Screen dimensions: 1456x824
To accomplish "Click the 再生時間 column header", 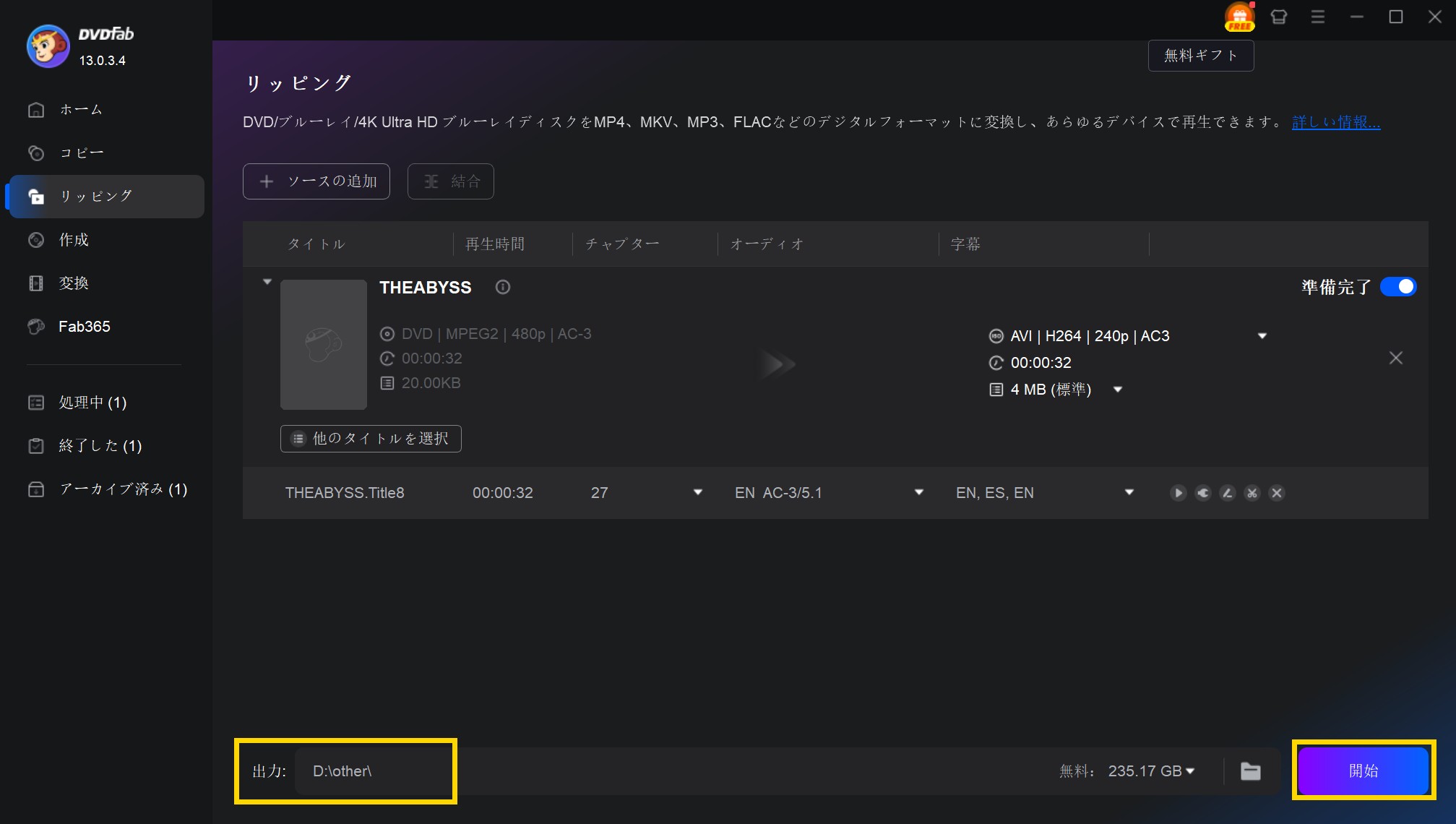I will coord(495,244).
